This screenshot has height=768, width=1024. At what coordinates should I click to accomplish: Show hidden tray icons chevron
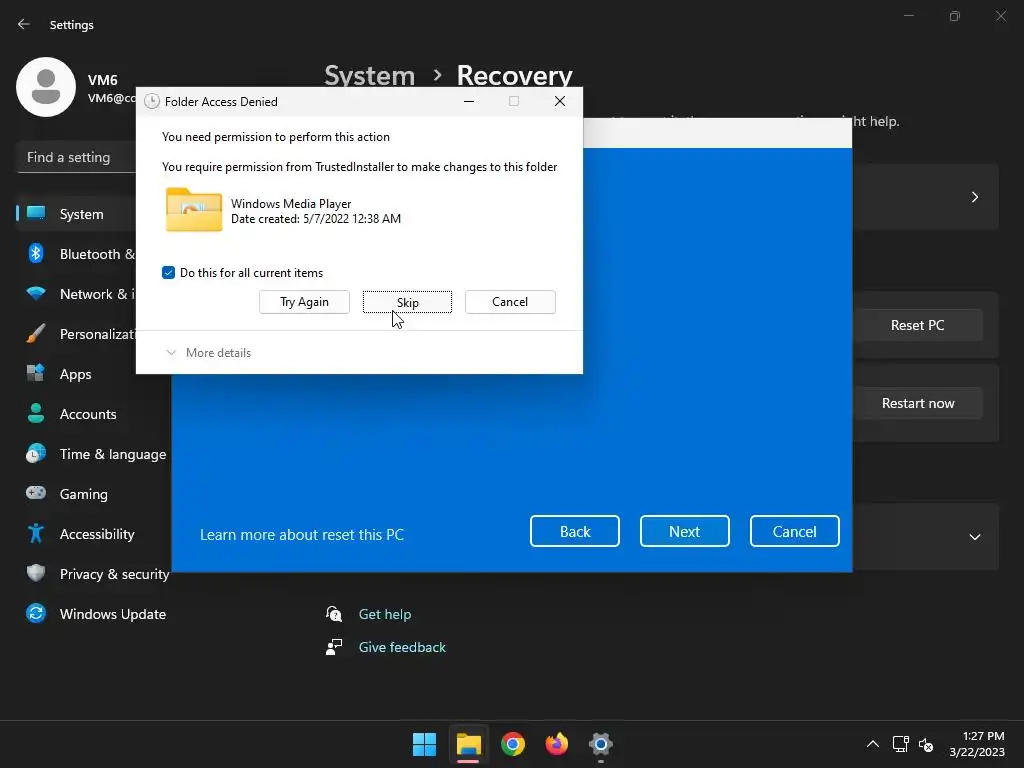[x=872, y=744]
